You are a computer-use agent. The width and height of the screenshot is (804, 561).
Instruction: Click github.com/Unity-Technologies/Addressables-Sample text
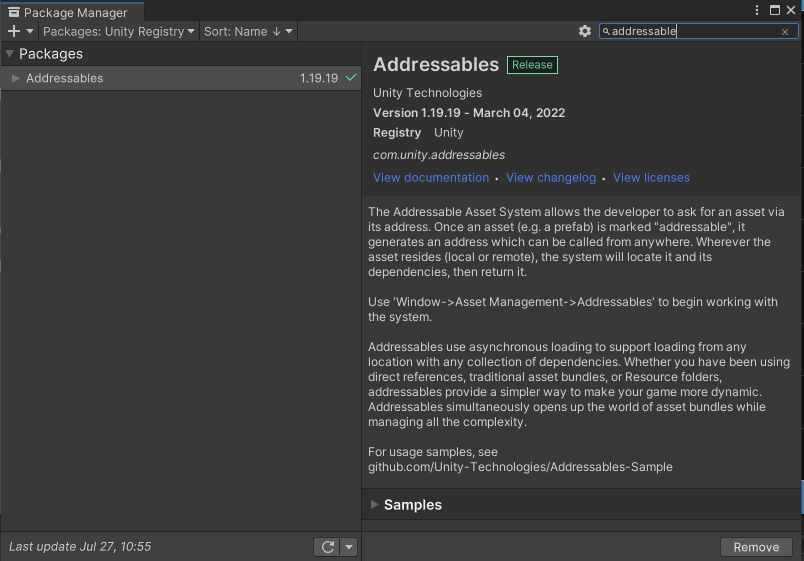(x=520, y=467)
